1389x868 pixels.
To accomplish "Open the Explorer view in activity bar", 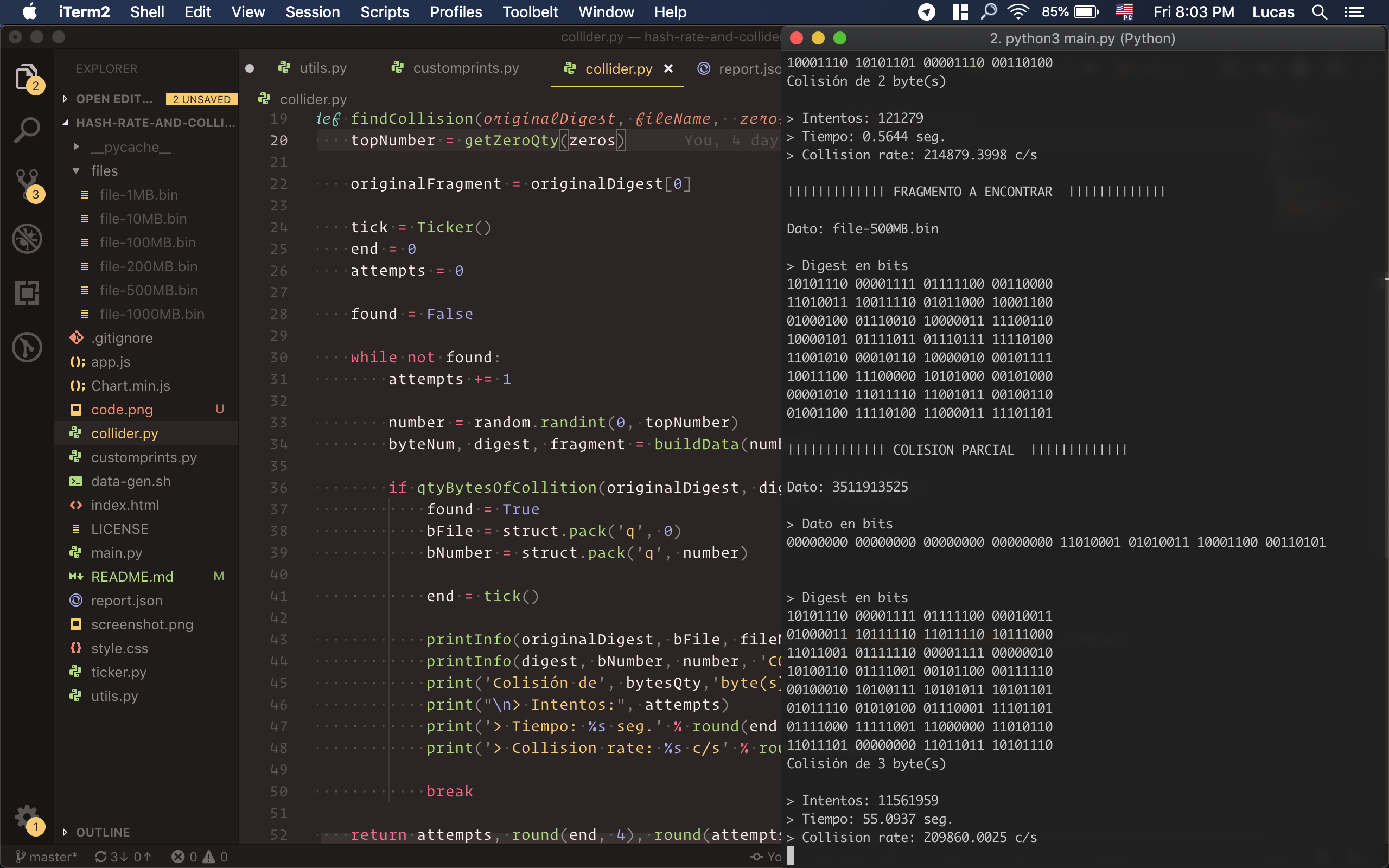I will (x=27, y=77).
